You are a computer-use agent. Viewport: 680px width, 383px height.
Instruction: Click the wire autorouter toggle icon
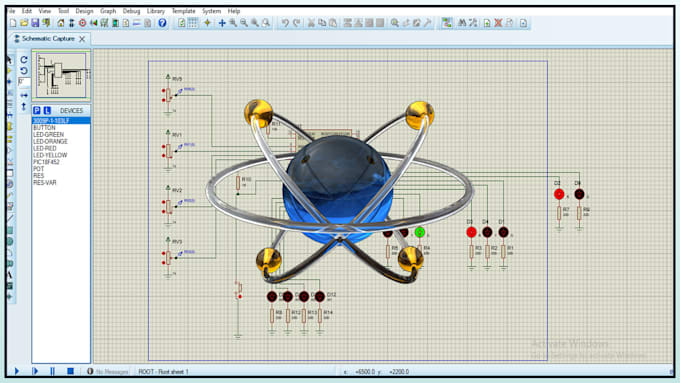[x=447, y=23]
